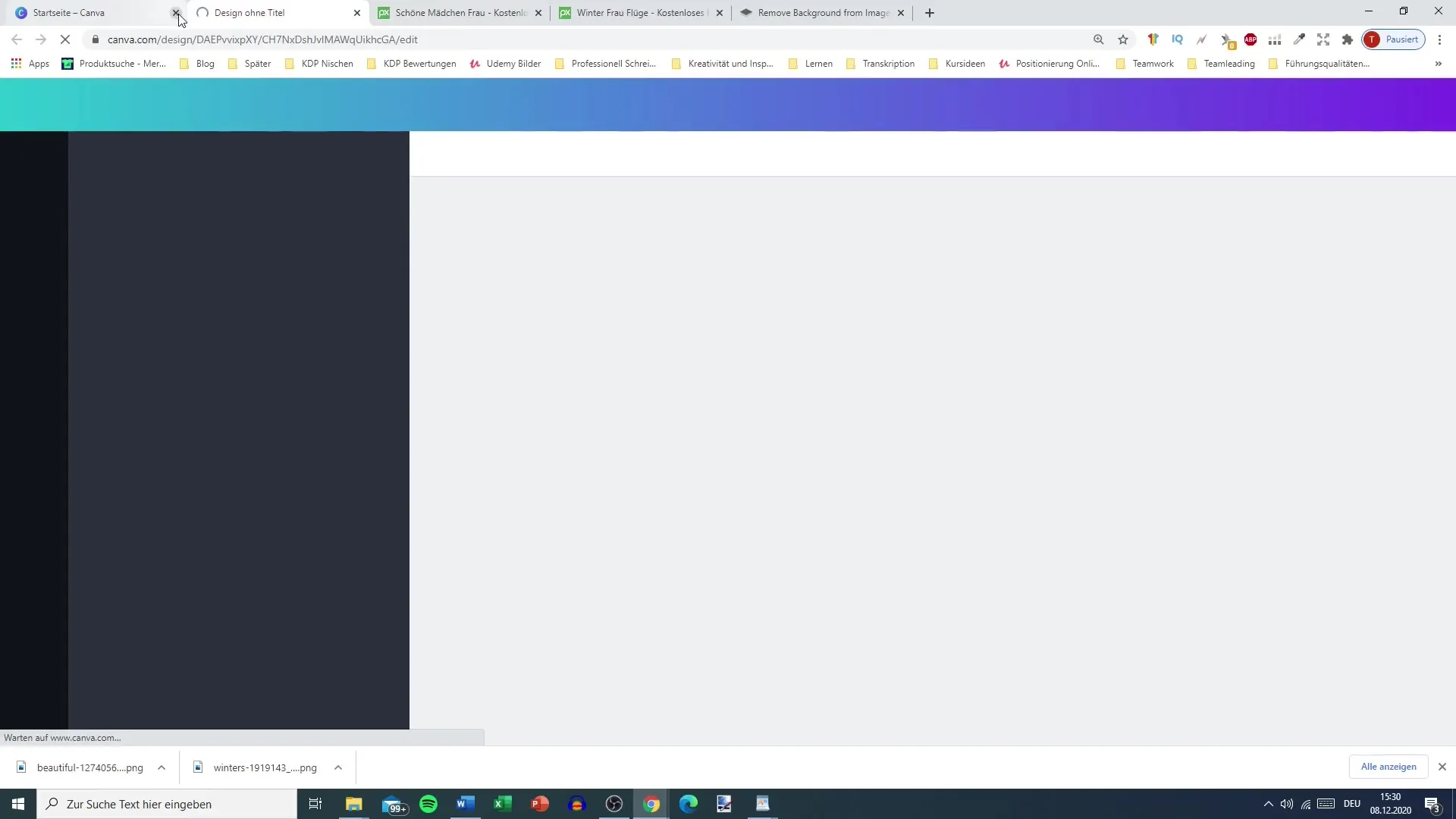Screen dimensions: 1456x819
Task: Close the Remove Background from Image tab
Action: click(x=901, y=13)
